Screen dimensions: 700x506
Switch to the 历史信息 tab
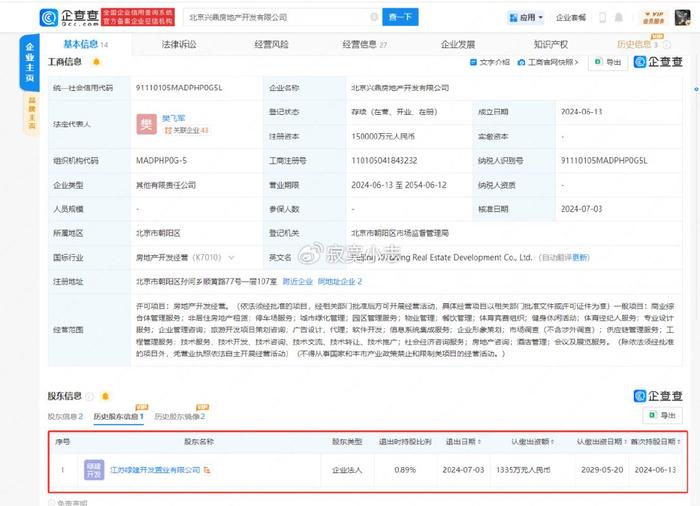(x=637, y=44)
